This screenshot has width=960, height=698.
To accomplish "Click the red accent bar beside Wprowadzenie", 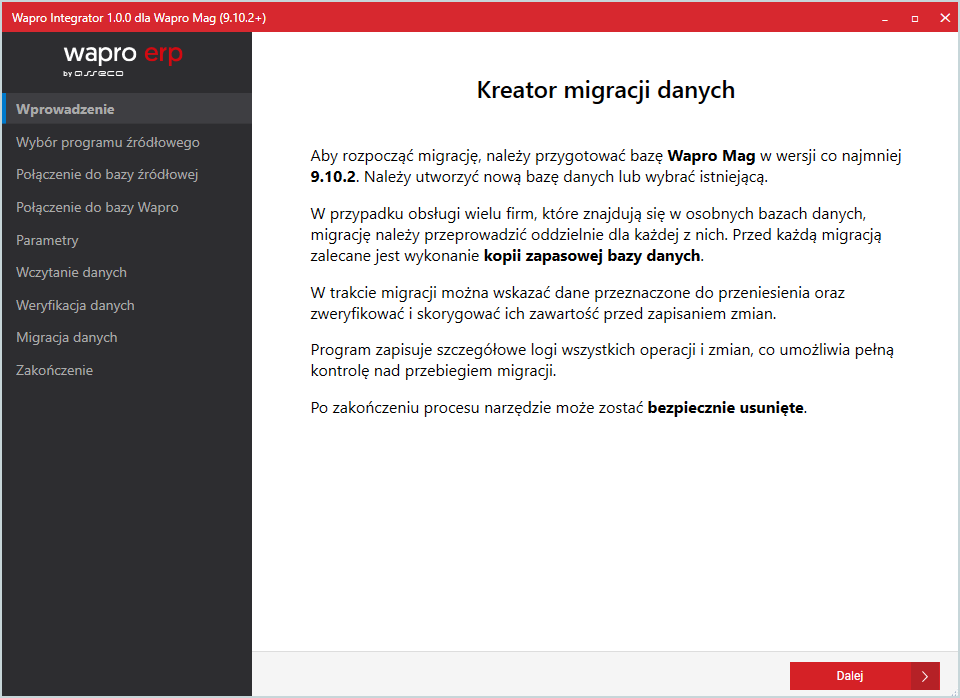I will (3, 109).
